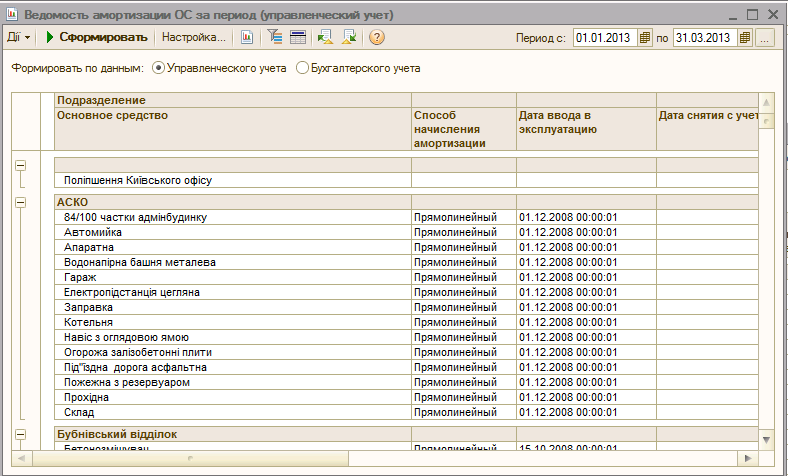Screen dimensions: 788x476
Task: Select the Бухгалтерского учета radio button
Action: pyautogui.click(x=303, y=68)
